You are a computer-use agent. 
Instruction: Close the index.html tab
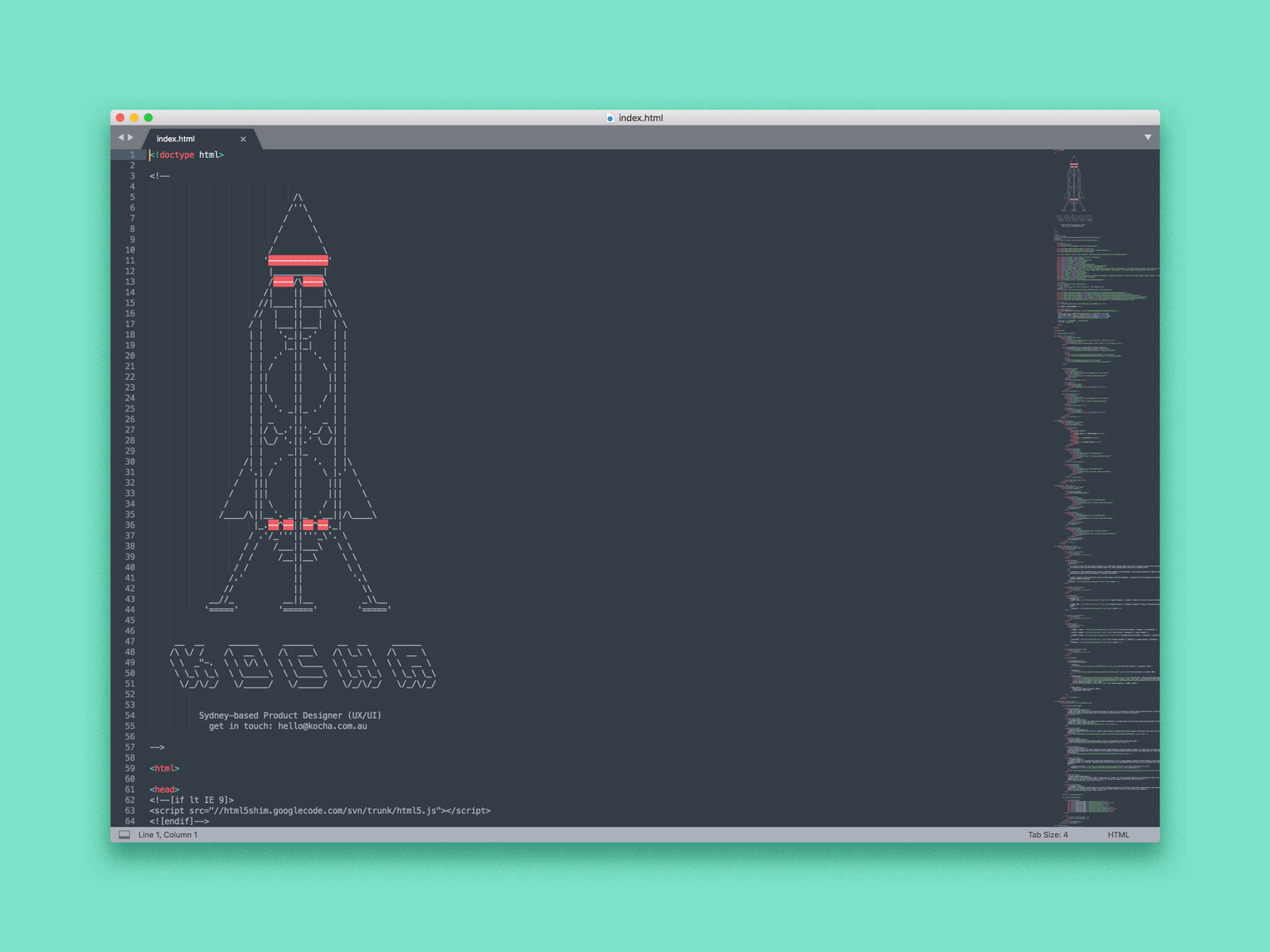pos(243,139)
